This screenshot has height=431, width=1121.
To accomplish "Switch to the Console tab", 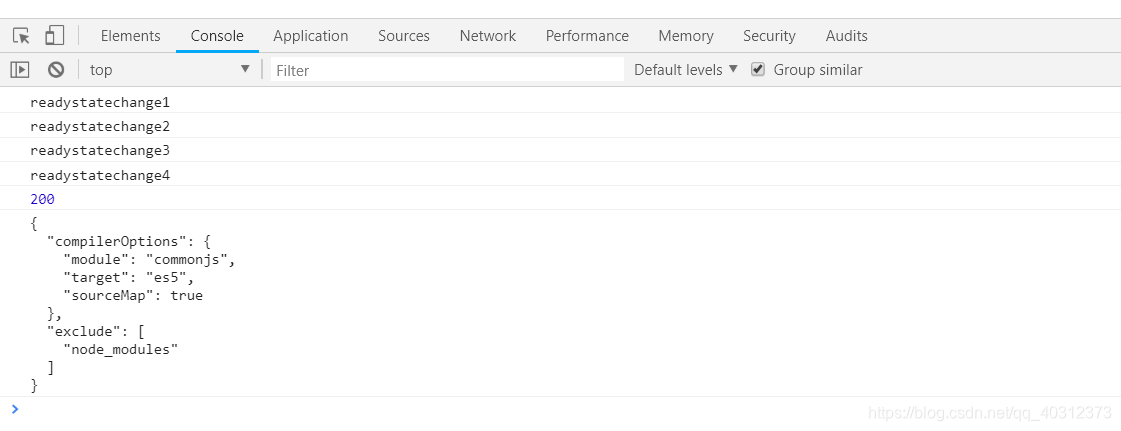I will 217,36.
